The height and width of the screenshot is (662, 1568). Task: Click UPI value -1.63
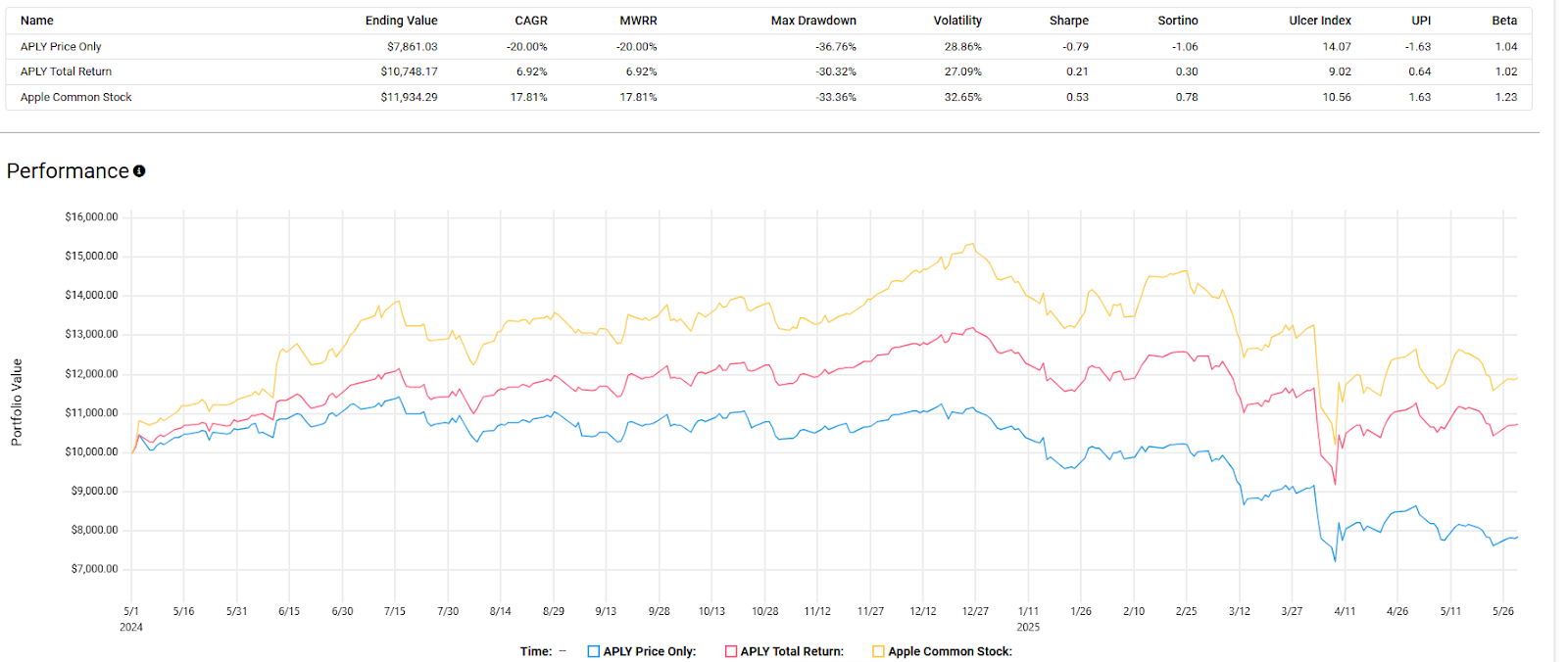[x=1418, y=47]
